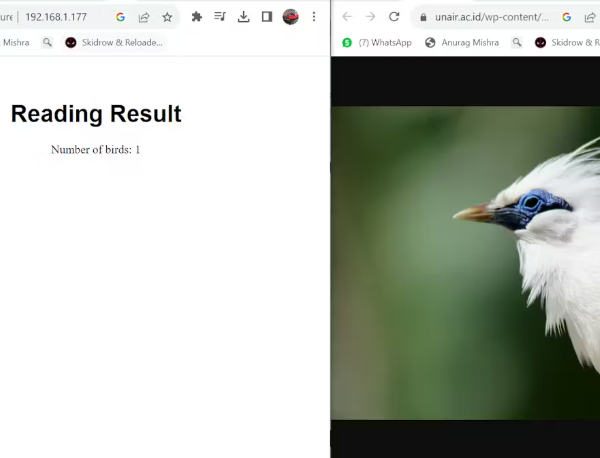600x458 pixels.
Task: Open the Chrome profile avatar
Action: point(290,16)
